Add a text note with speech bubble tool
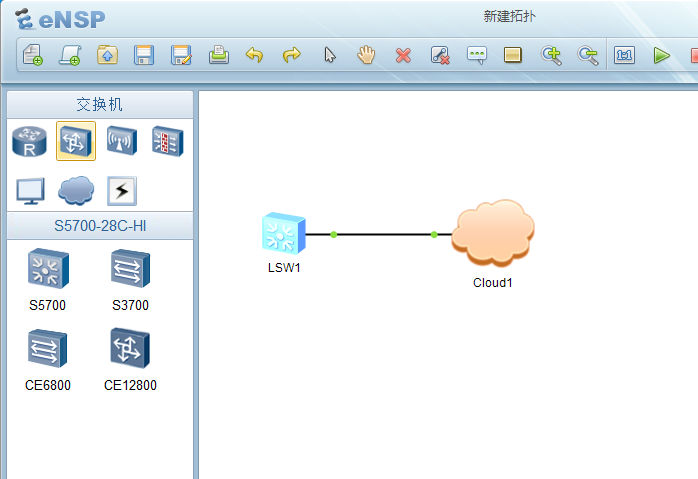The image size is (698, 479). click(x=477, y=55)
